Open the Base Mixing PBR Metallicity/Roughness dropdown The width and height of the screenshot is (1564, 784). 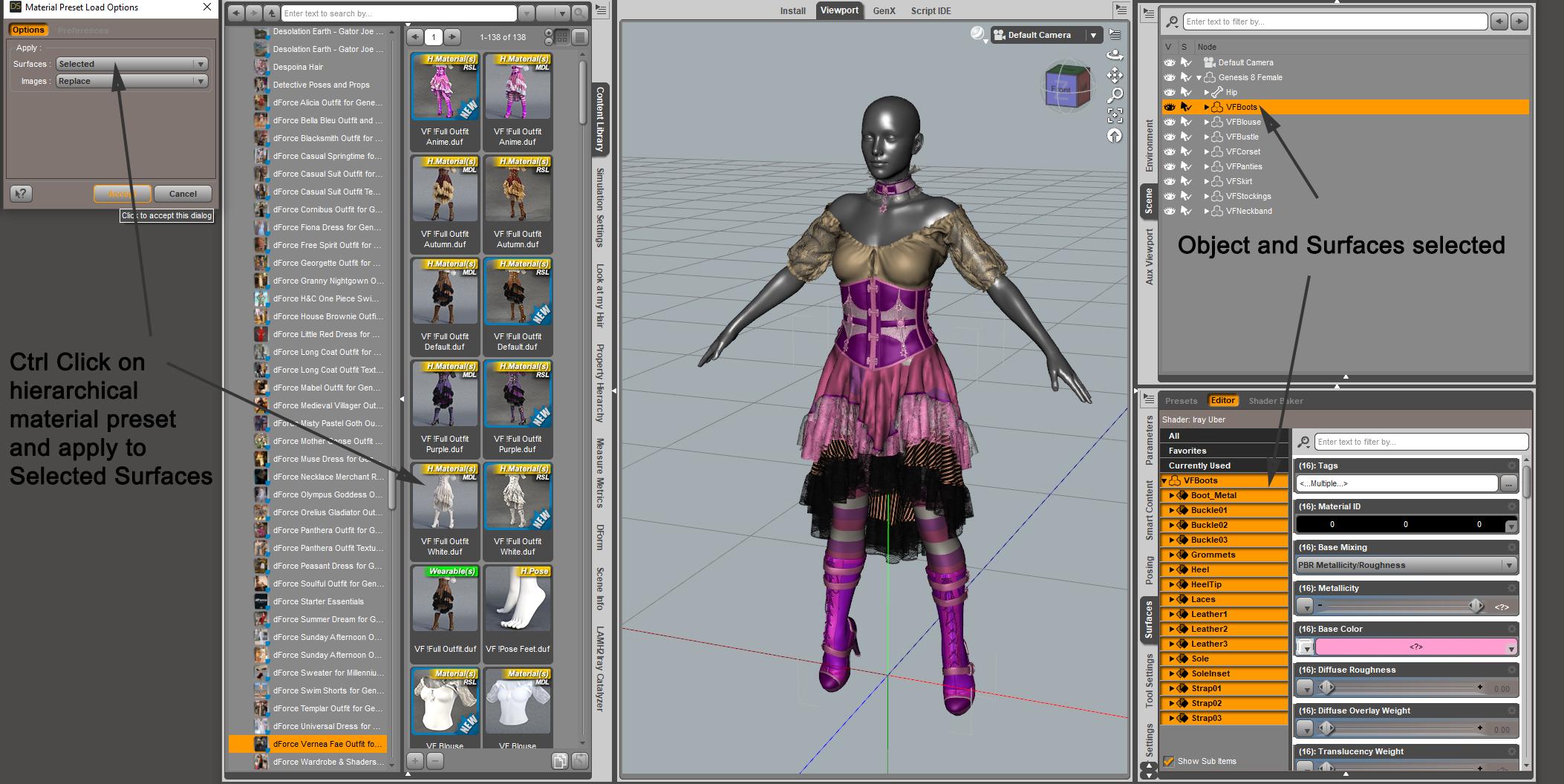point(1407,565)
